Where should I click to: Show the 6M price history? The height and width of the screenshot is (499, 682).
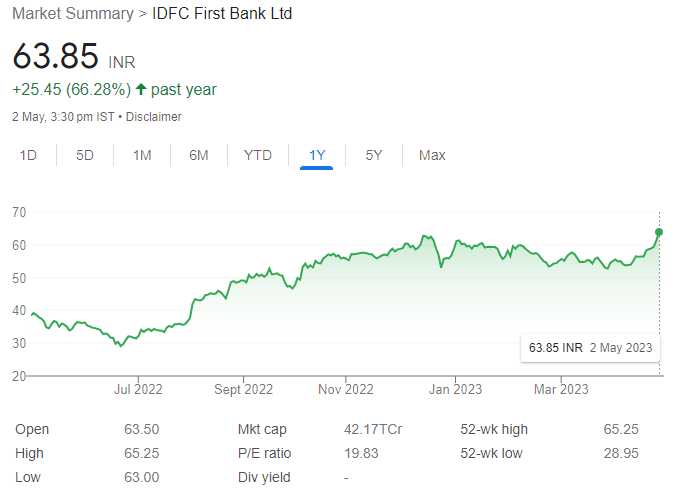tap(199, 155)
